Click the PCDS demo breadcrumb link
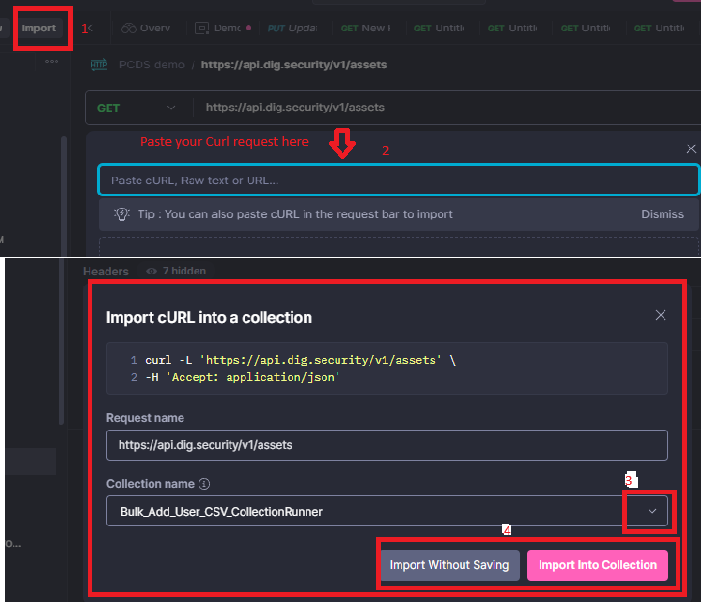This screenshot has width=701, height=602. [152, 65]
